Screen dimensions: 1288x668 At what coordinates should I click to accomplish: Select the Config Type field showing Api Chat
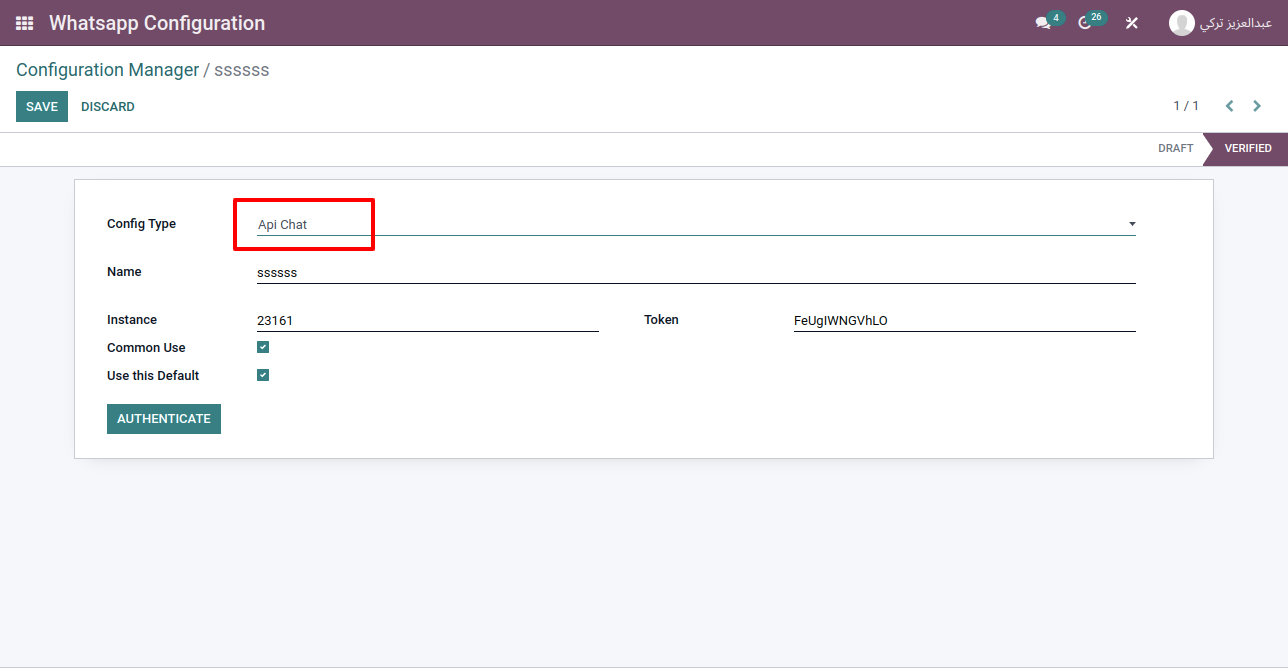coord(696,224)
